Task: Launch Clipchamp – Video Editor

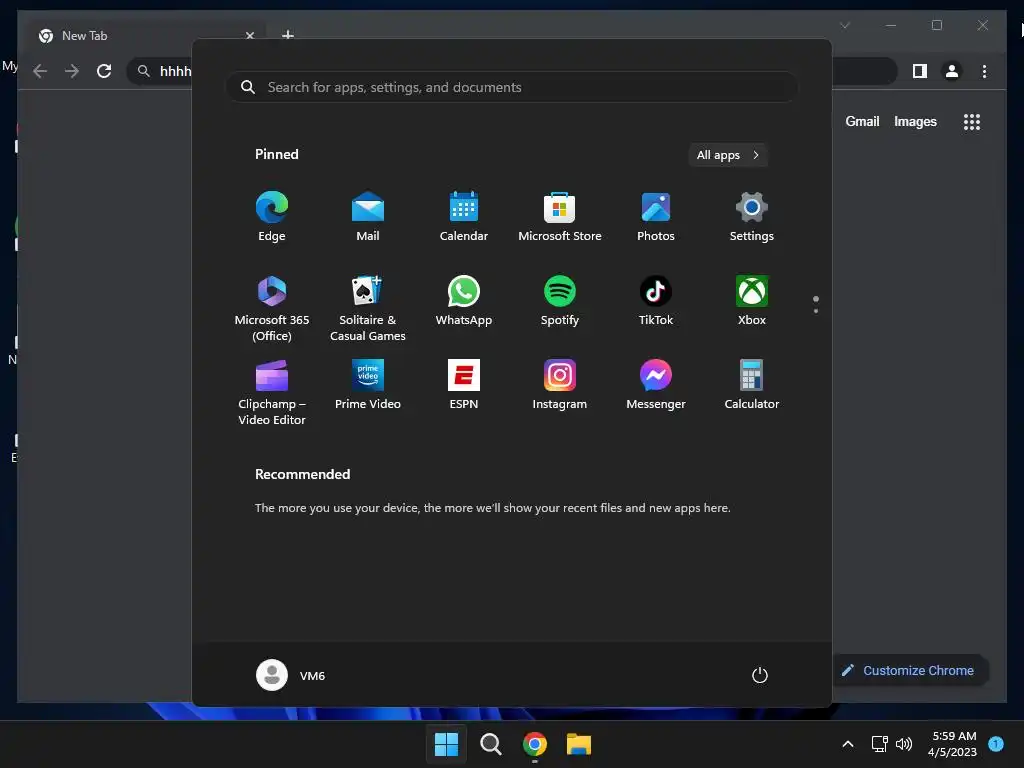Action: coord(272,392)
